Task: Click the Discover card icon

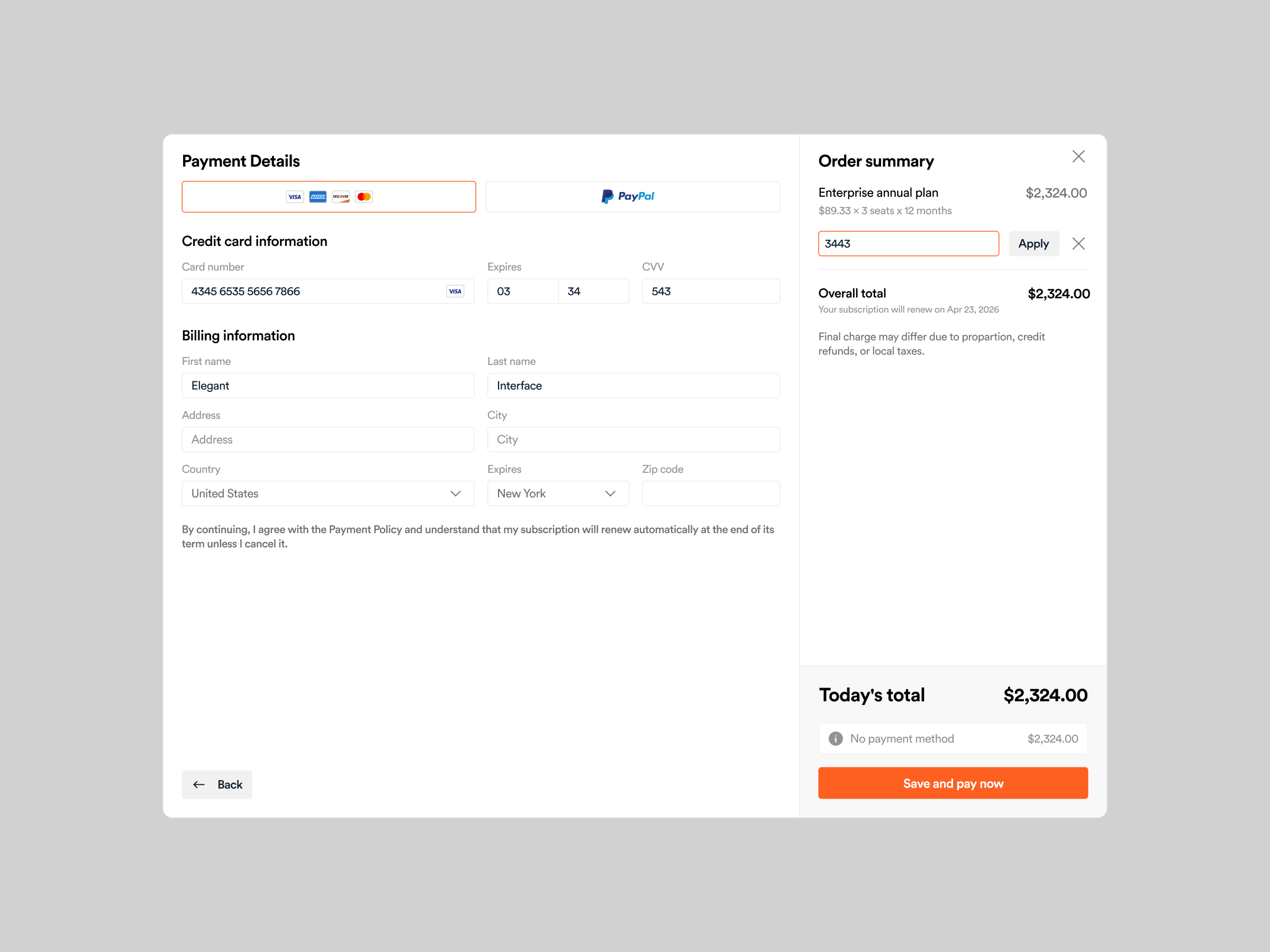Action: click(x=340, y=196)
